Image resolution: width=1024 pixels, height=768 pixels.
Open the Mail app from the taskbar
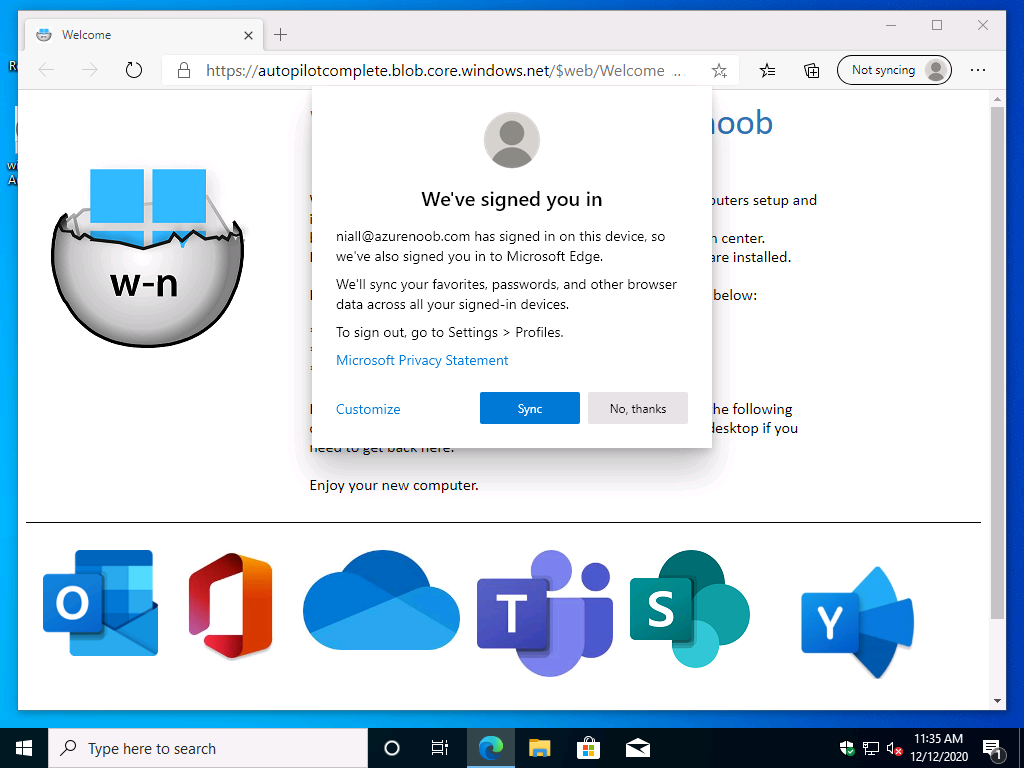(x=638, y=748)
